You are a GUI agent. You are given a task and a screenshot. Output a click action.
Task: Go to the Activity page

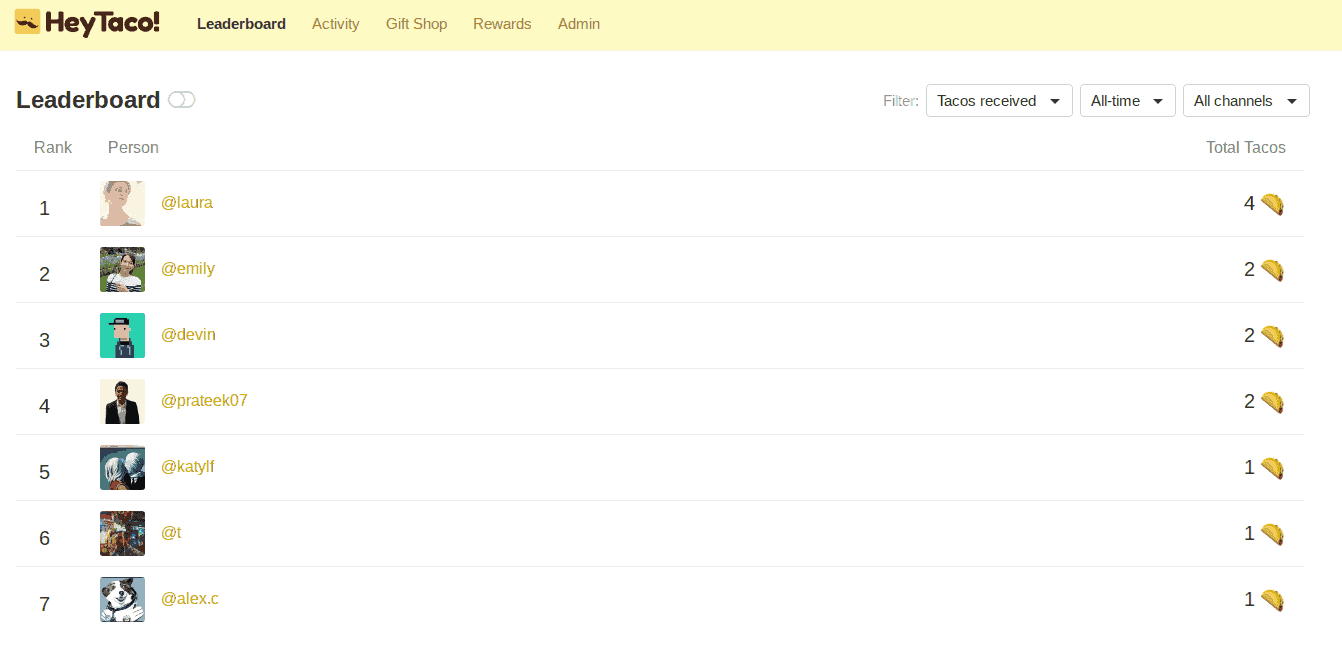[335, 24]
